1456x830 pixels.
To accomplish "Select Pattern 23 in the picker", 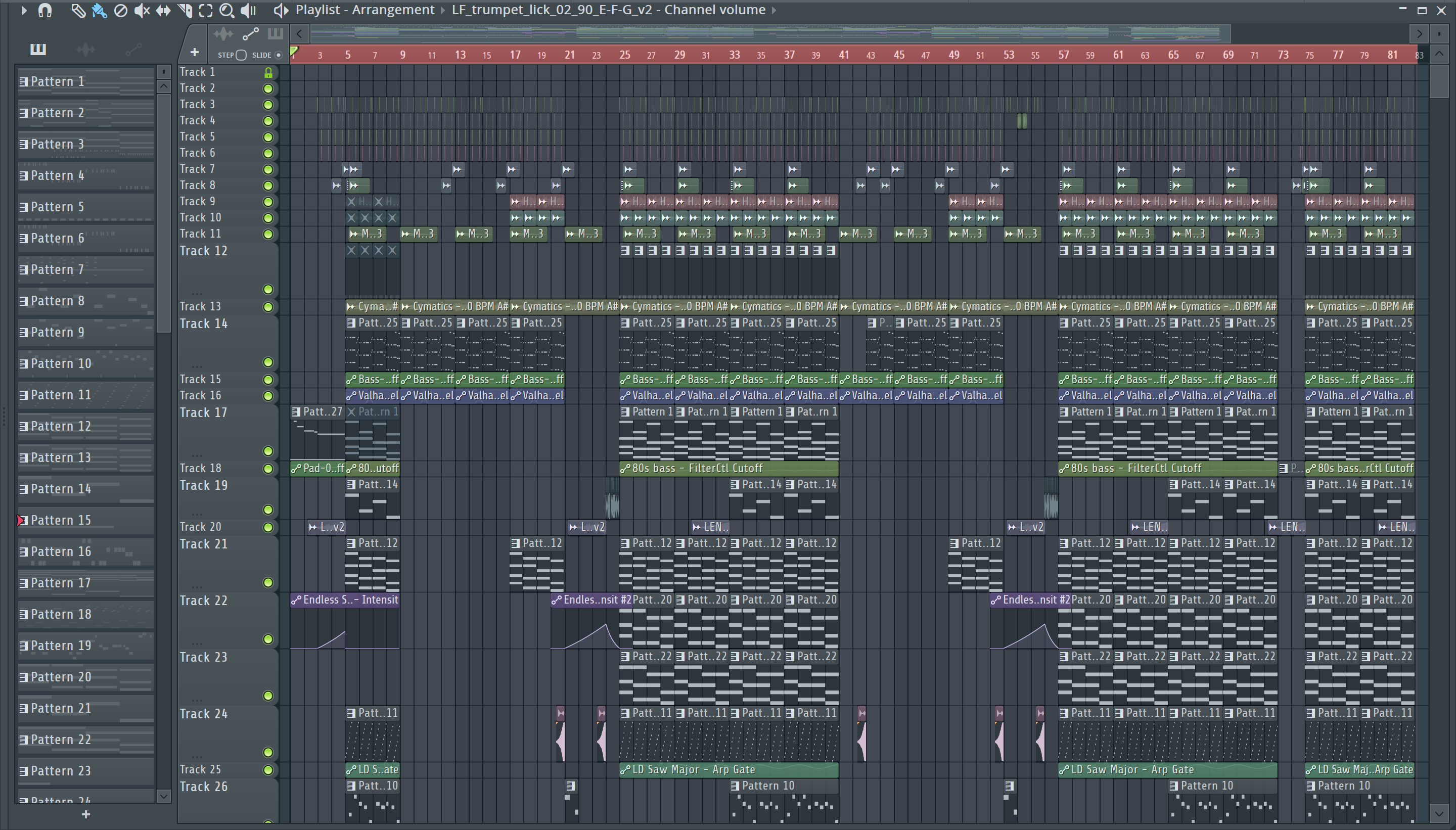I will tap(85, 771).
